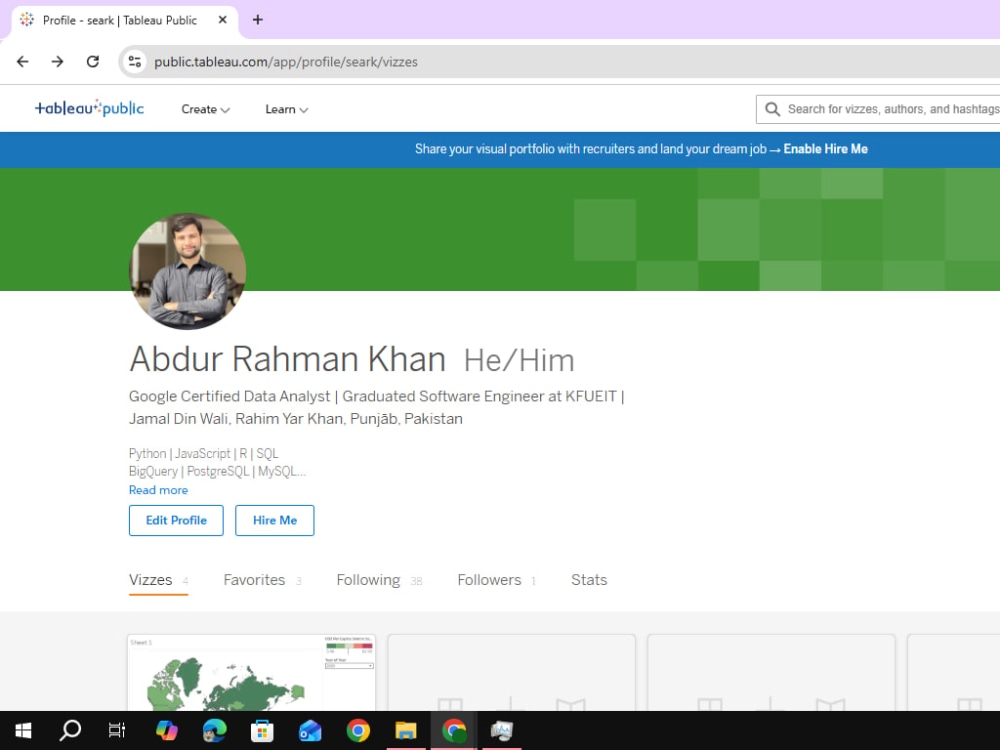Open Windows taskbar search

coord(70,730)
